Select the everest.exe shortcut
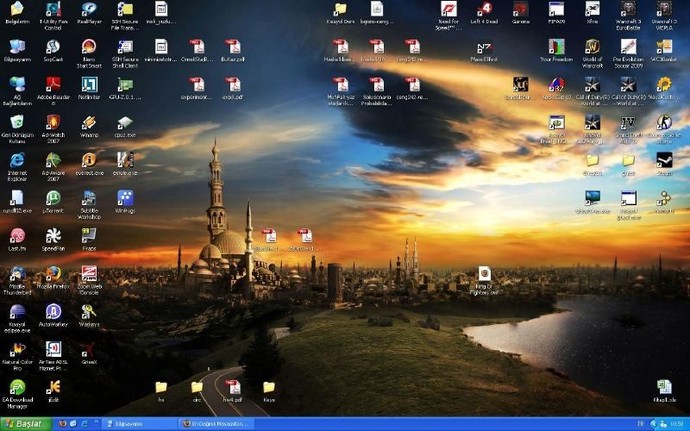Image resolution: width=690 pixels, height=431 pixels. coord(89,160)
